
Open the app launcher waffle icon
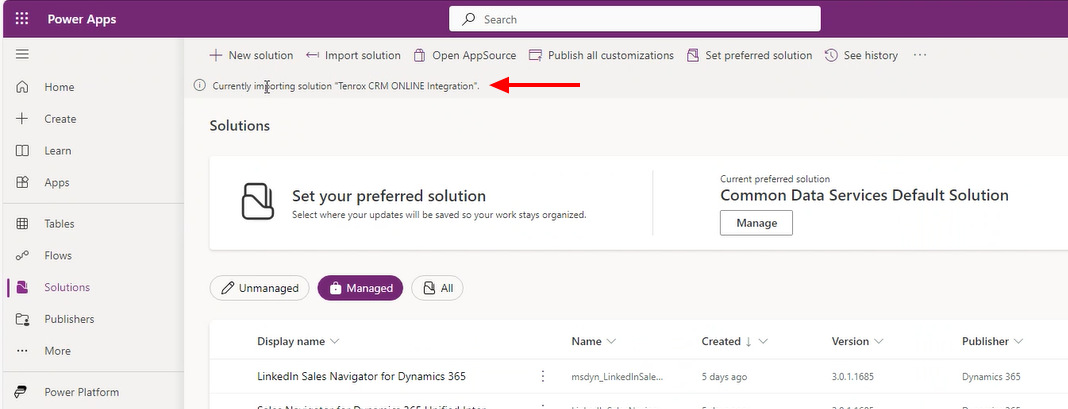(x=22, y=19)
